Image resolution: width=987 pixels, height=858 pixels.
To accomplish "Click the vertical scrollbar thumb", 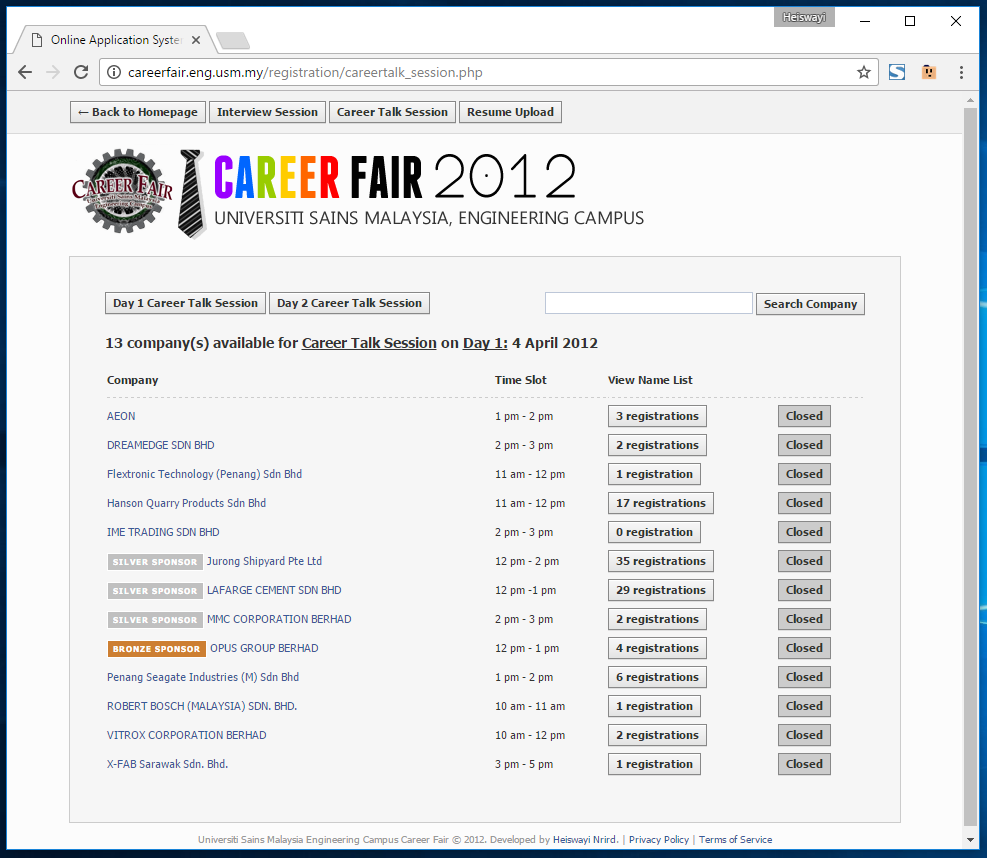I will pos(970,466).
